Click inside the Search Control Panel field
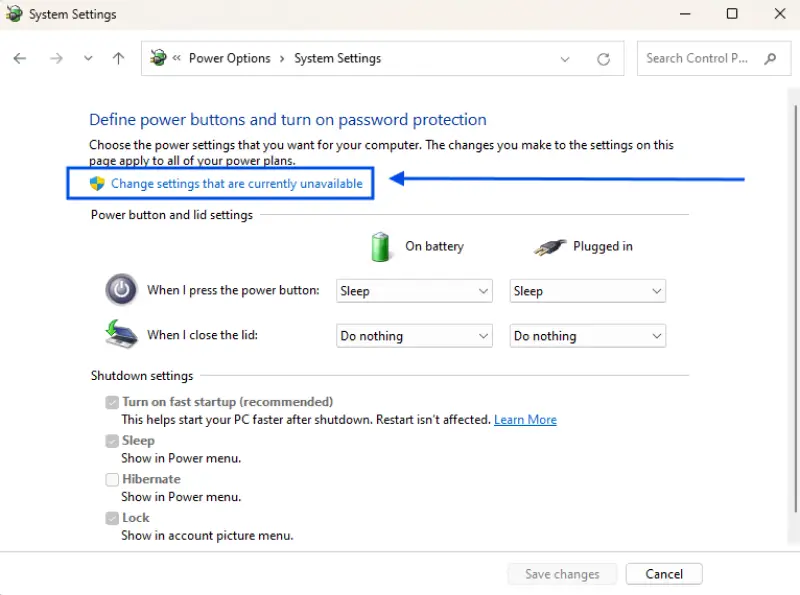 [x=700, y=58]
